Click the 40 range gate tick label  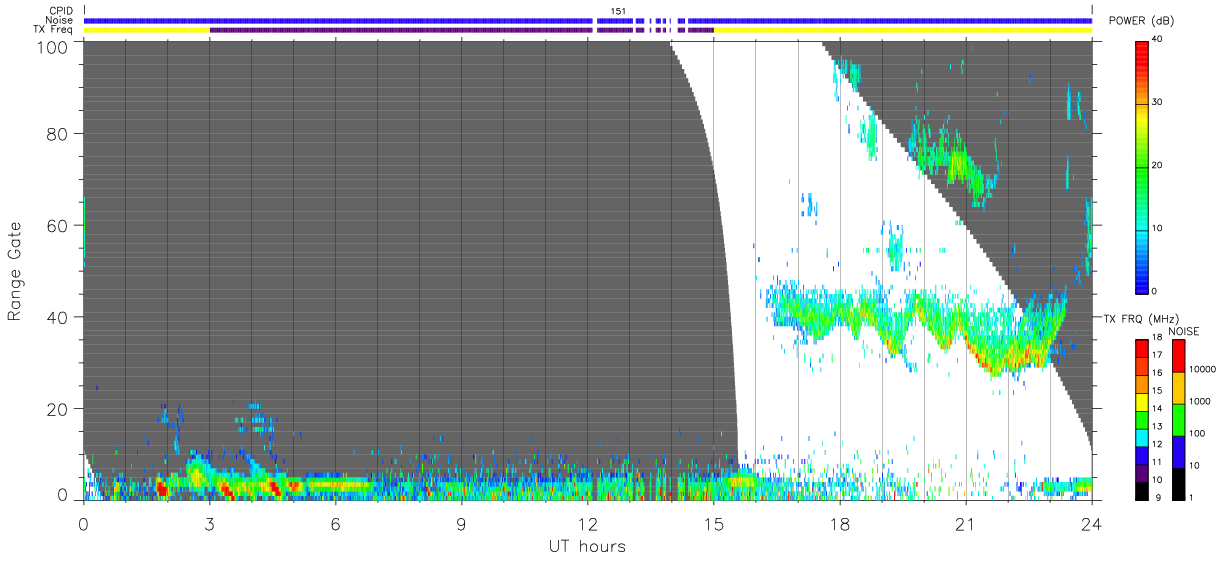59,317
